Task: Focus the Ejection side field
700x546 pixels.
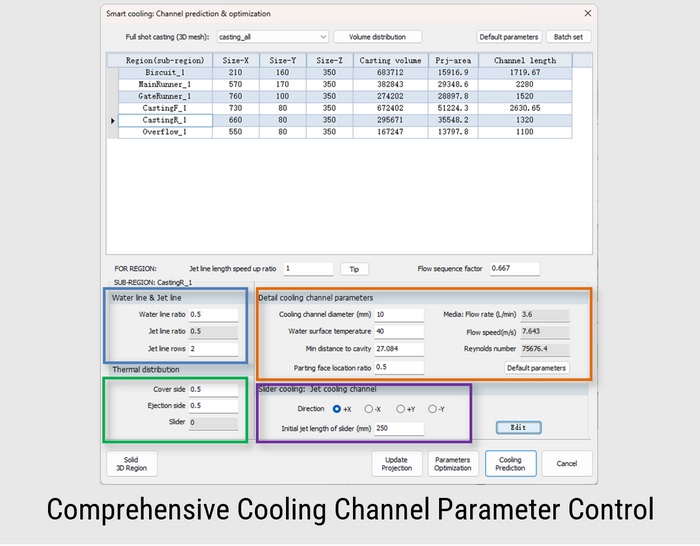Action: tap(213, 406)
